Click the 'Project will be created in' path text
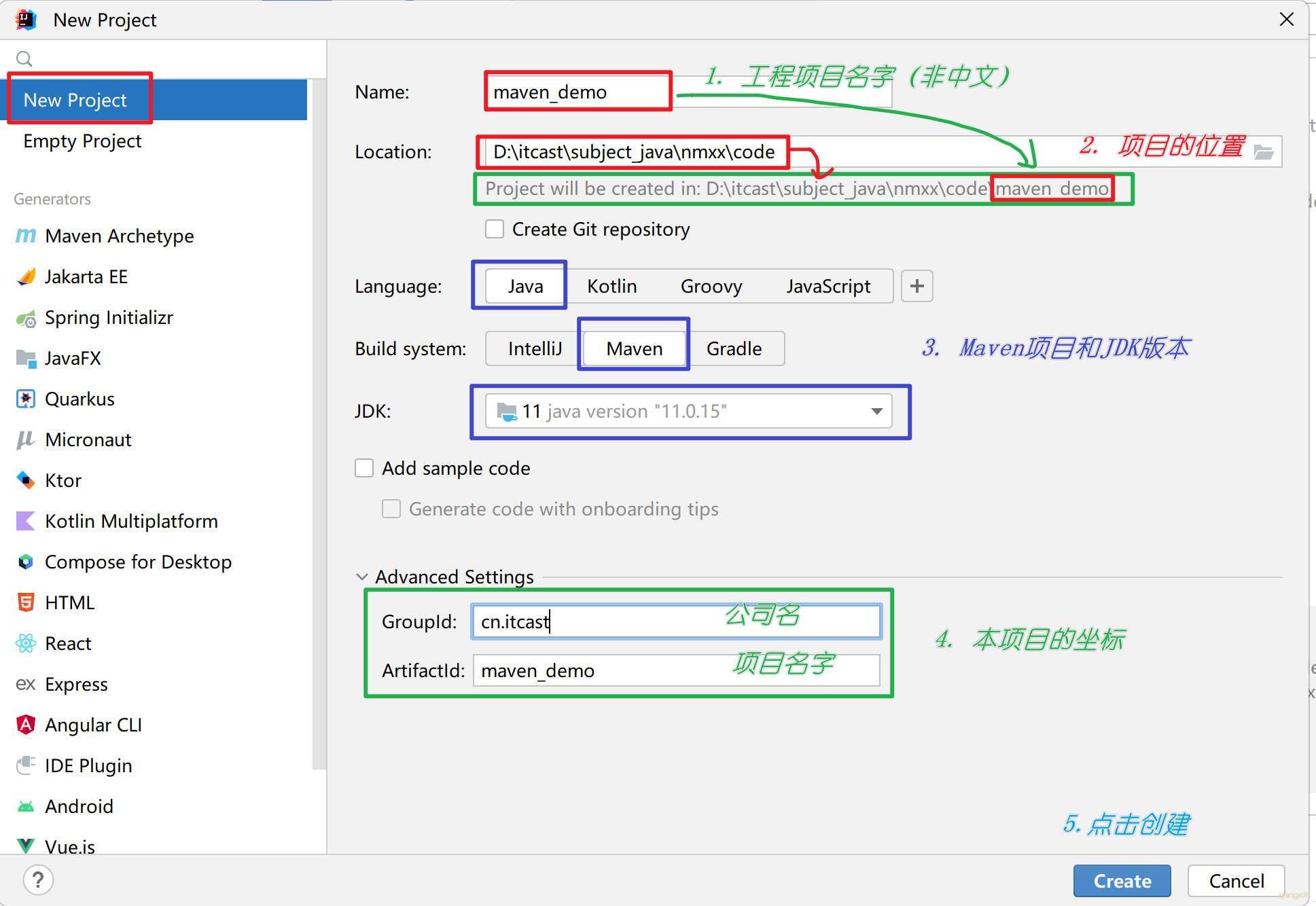 point(797,188)
